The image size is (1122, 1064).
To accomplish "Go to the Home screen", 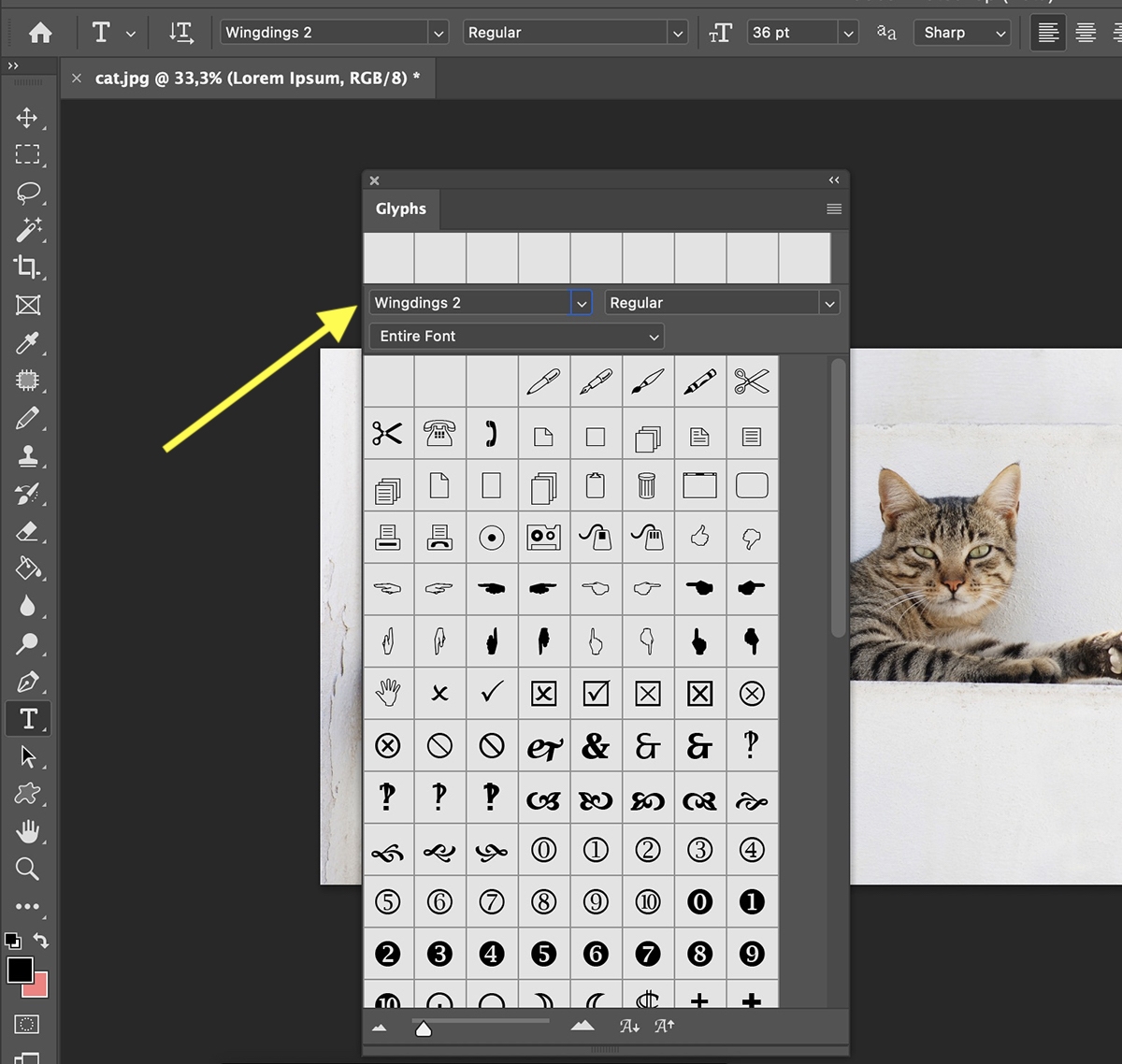I will tap(40, 33).
